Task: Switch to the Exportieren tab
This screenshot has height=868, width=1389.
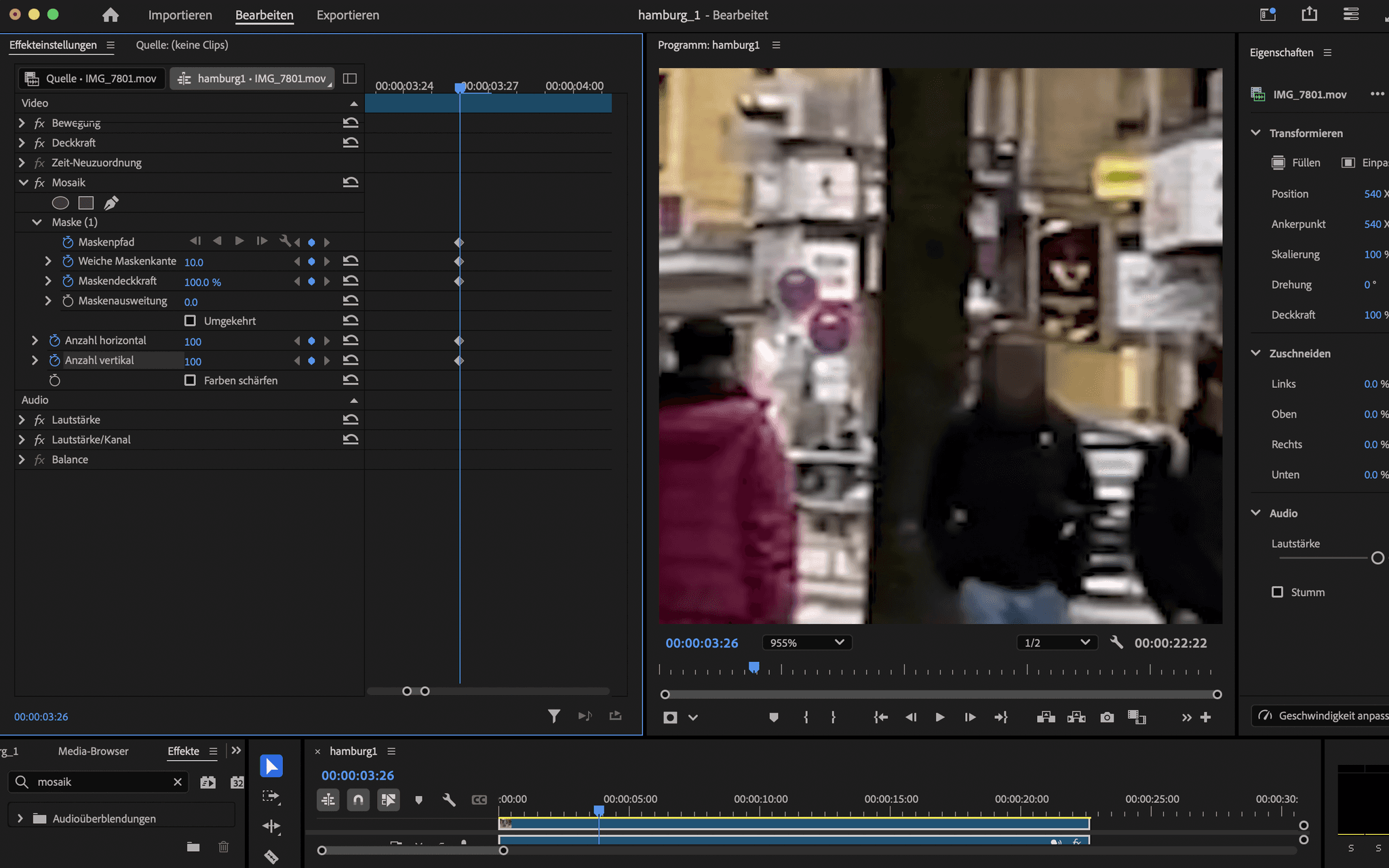Action: [x=347, y=15]
